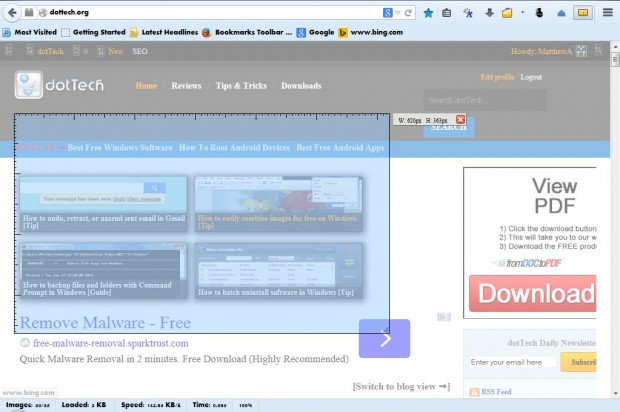Expand the small dropdown arrow beside folder icon

click(522, 13)
